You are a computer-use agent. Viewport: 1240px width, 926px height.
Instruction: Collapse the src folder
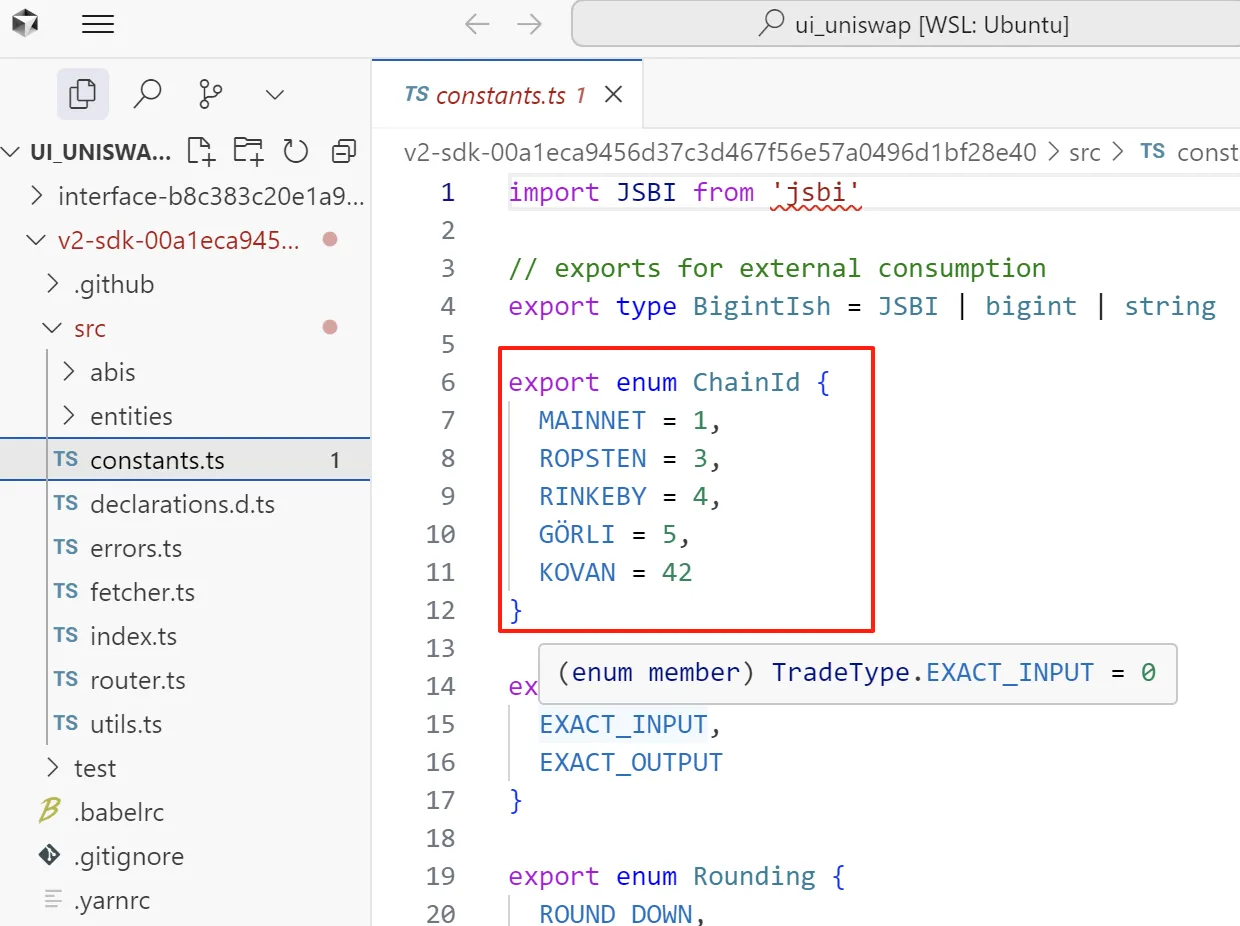point(89,328)
